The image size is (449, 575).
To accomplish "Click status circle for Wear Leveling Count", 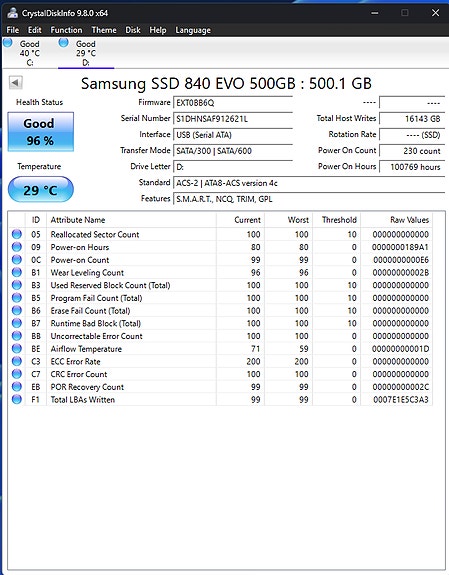I will (x=17, y=272).
